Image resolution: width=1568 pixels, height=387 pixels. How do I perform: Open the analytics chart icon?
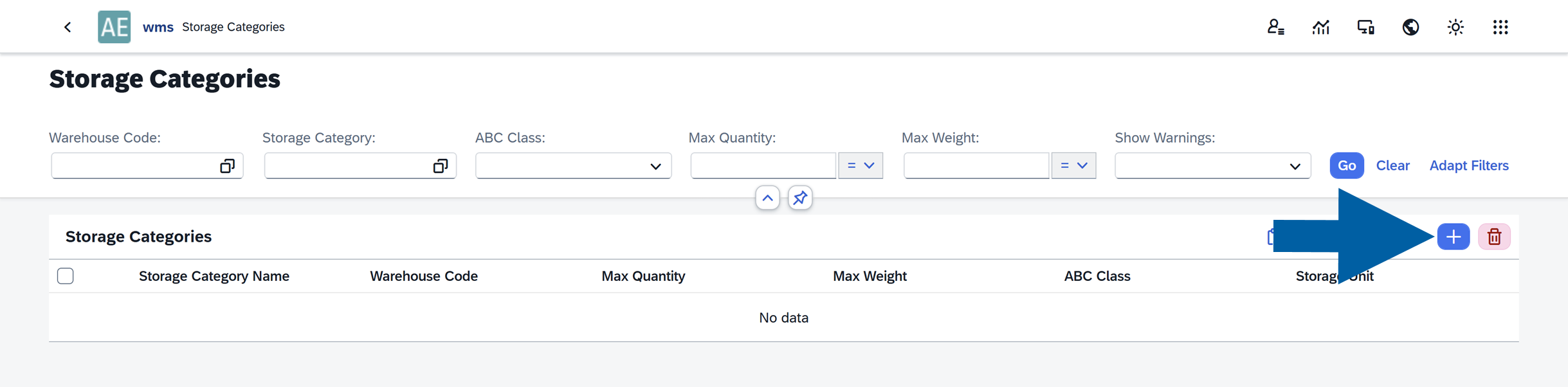(1320, 27)
